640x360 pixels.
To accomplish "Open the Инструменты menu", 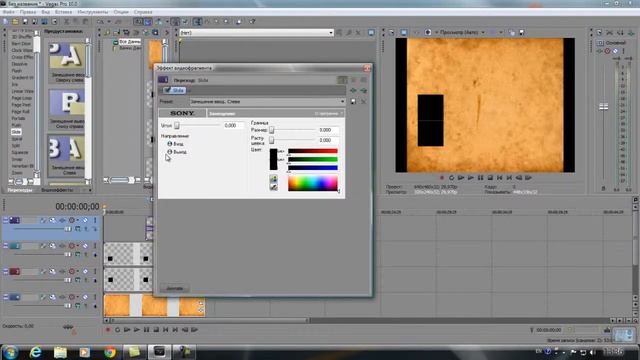I will tap(93, 12).
